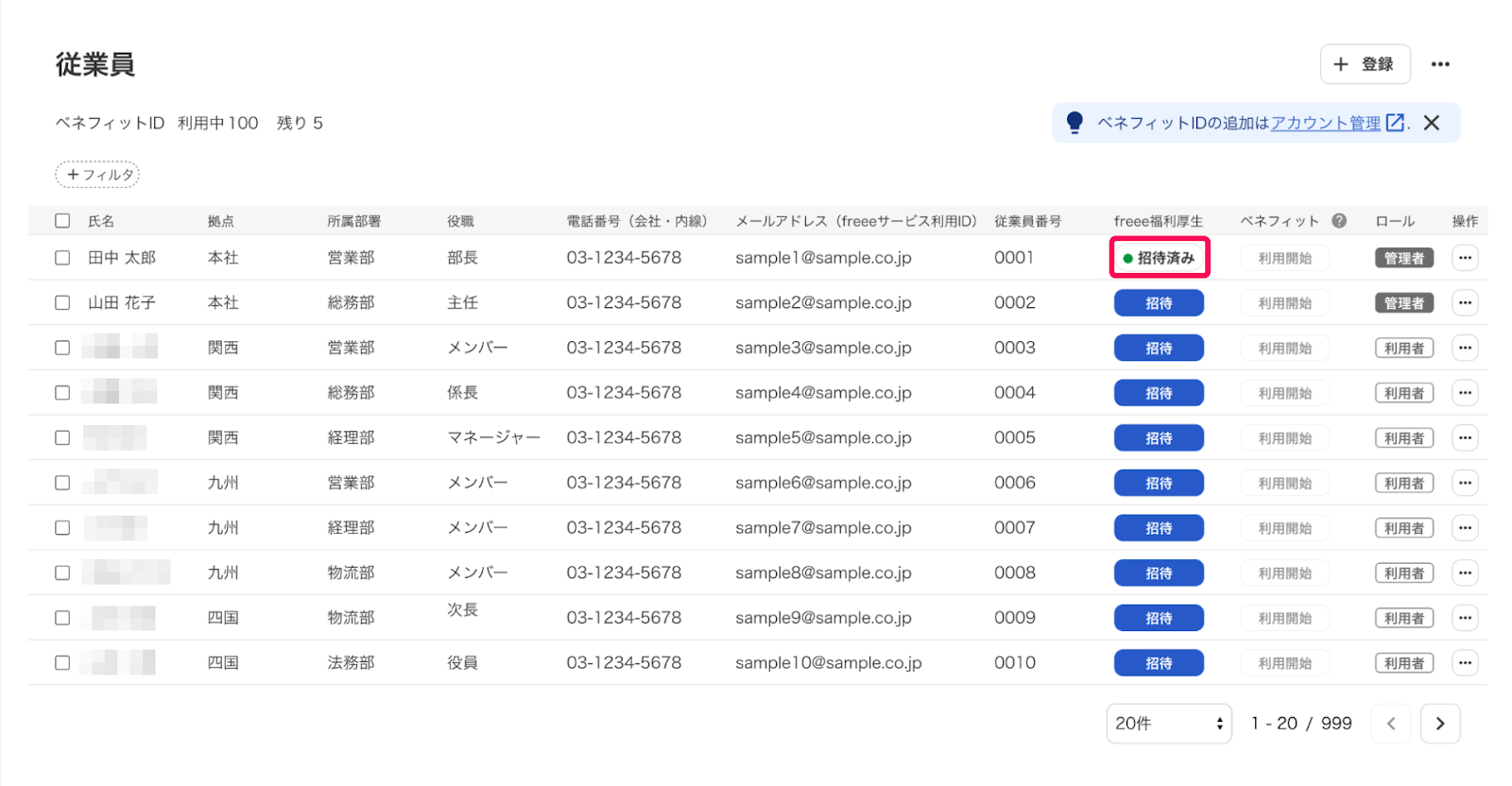The height and width of the screenshot is (786, 1512).
Task: Add a filter with the フィルタ button
Action: tap(98, 175)
